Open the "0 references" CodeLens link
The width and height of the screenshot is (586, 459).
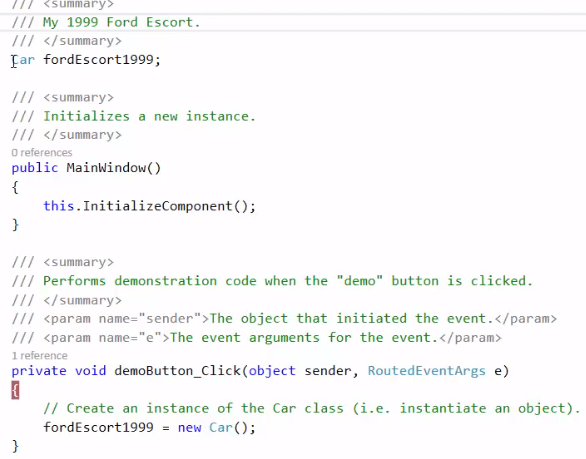point(41,153)
